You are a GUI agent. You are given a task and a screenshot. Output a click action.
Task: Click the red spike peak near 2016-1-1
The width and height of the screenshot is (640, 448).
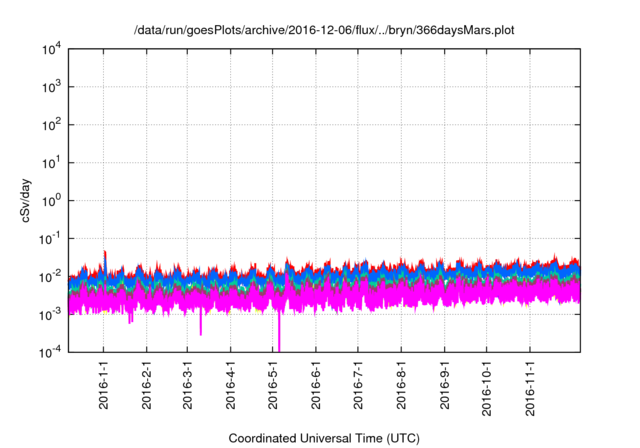[105, 253]
